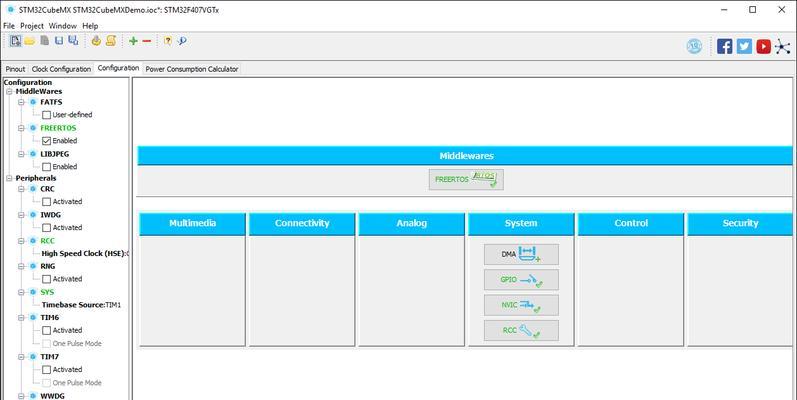The image size is (797, 400).
Task: Enable the LIBJPEG checkbox
Action: (46, 167)
